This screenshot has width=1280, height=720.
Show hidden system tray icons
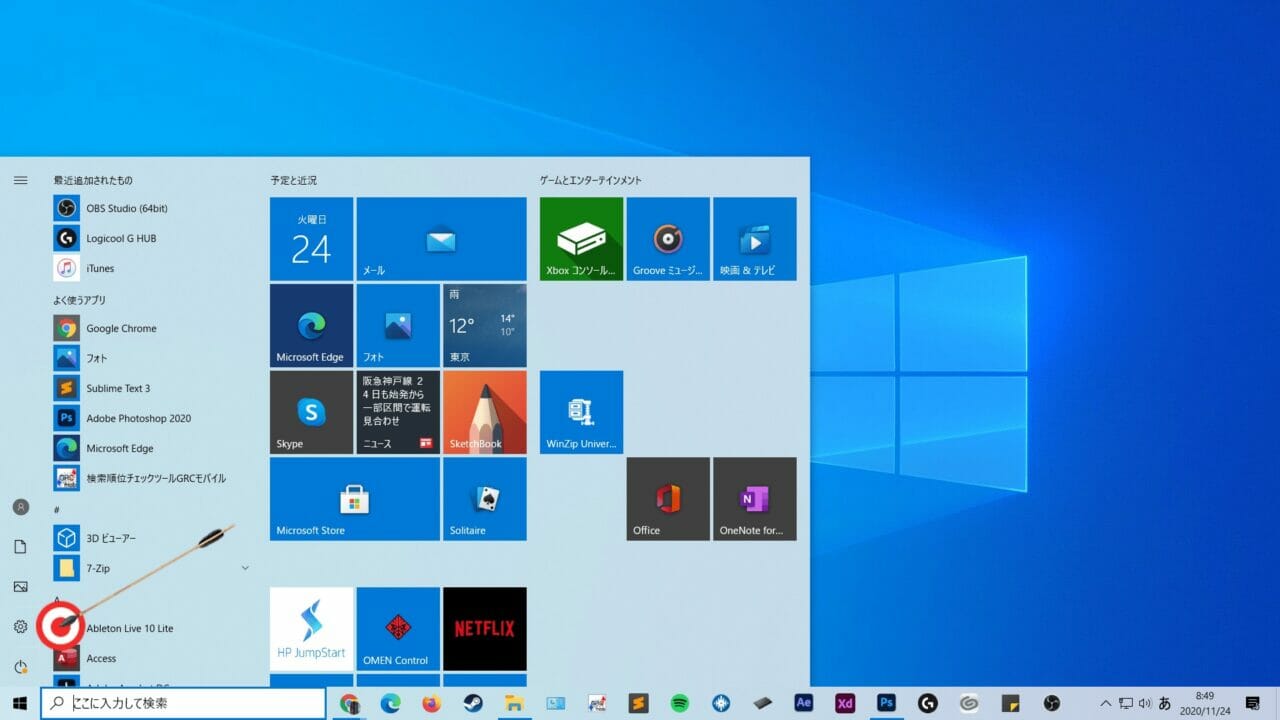point(1105,703)
